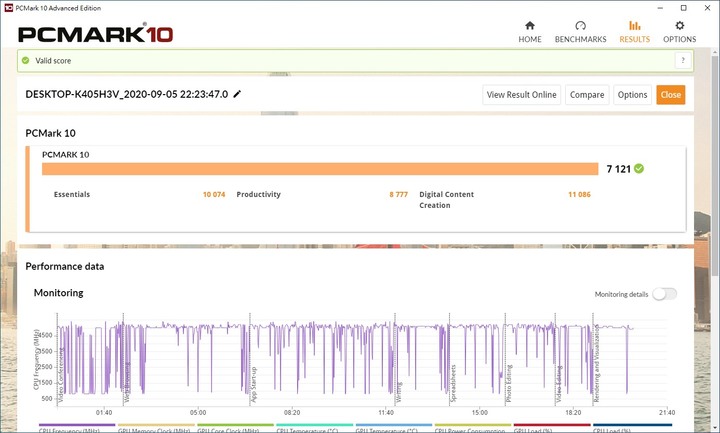
Task: Click the 21:40 time axis label
Action: click(667, 412)
